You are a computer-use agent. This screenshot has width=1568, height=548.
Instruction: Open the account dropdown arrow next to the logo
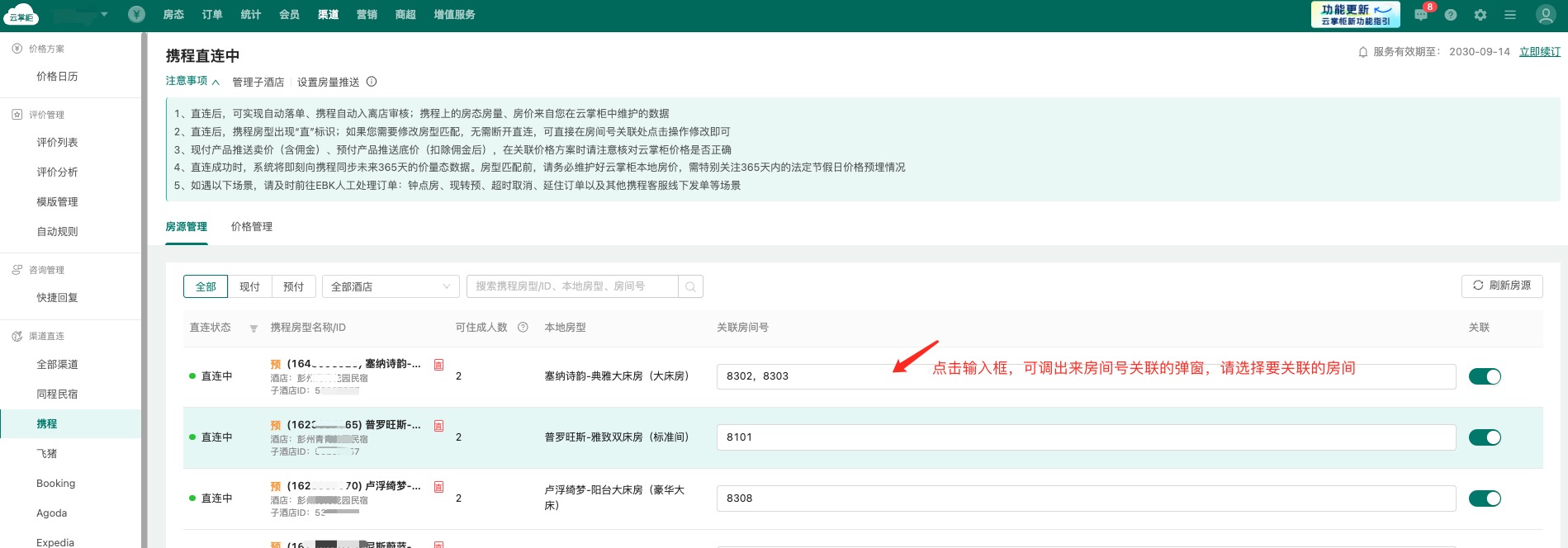coord(104,14)
